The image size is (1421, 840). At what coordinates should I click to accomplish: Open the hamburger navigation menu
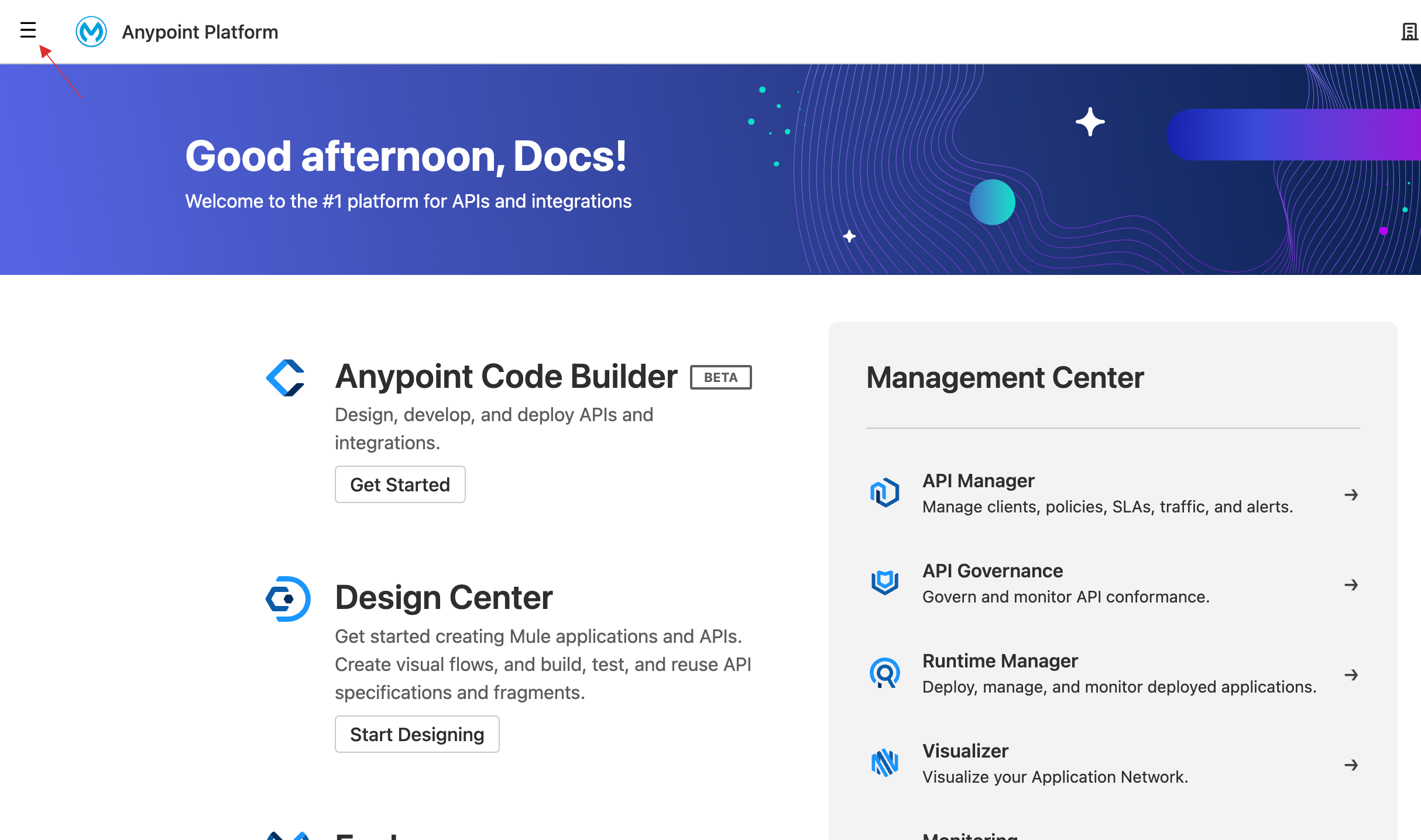28,30
